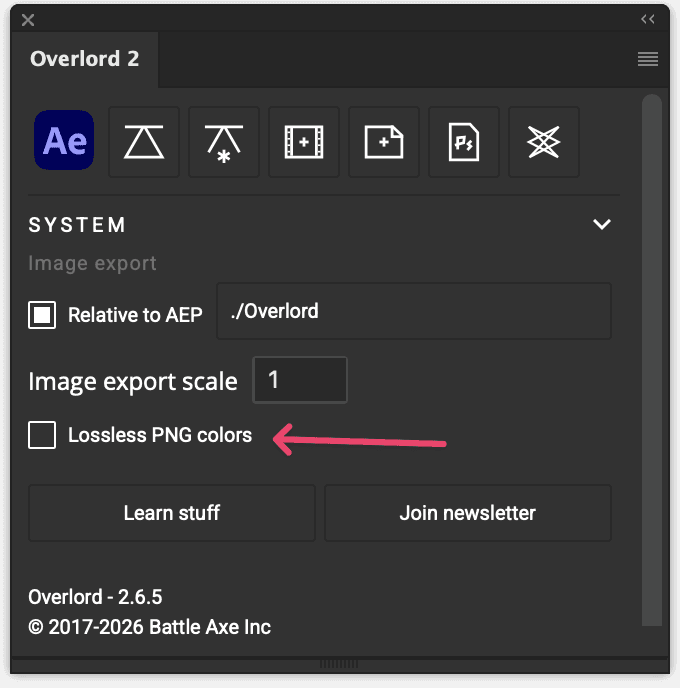Collapse panel with double chevron icon

(648, 19)
